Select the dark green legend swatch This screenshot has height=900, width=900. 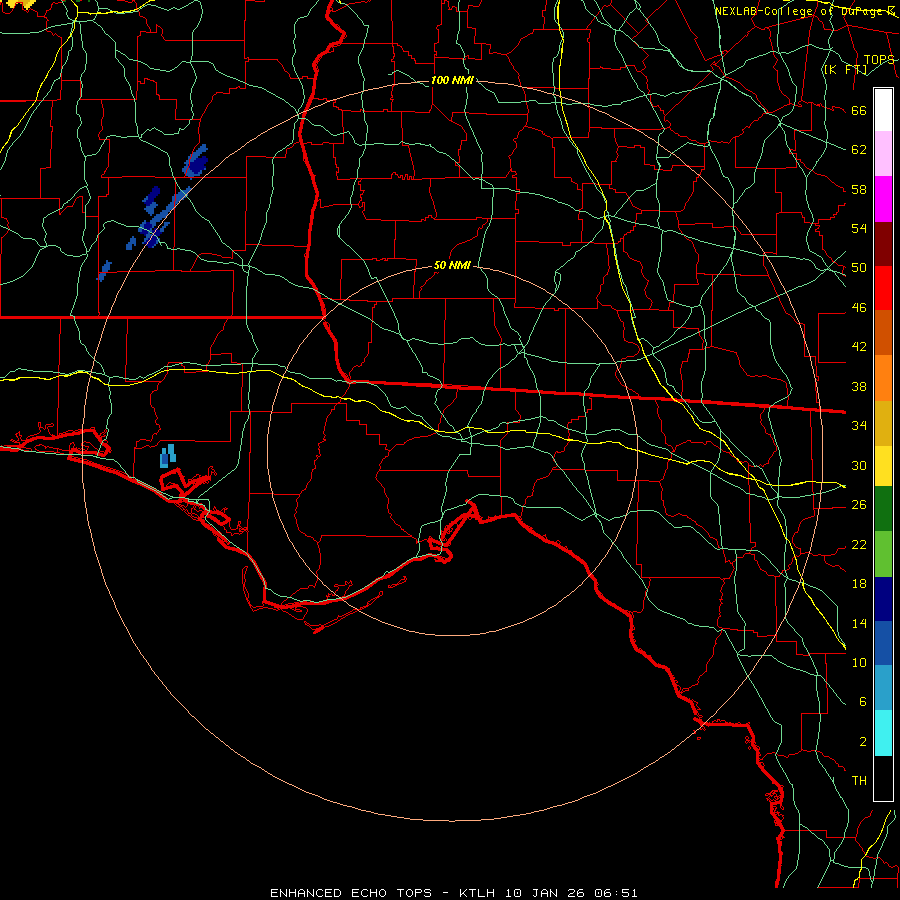pyautogui.click(x=883, y=509)
